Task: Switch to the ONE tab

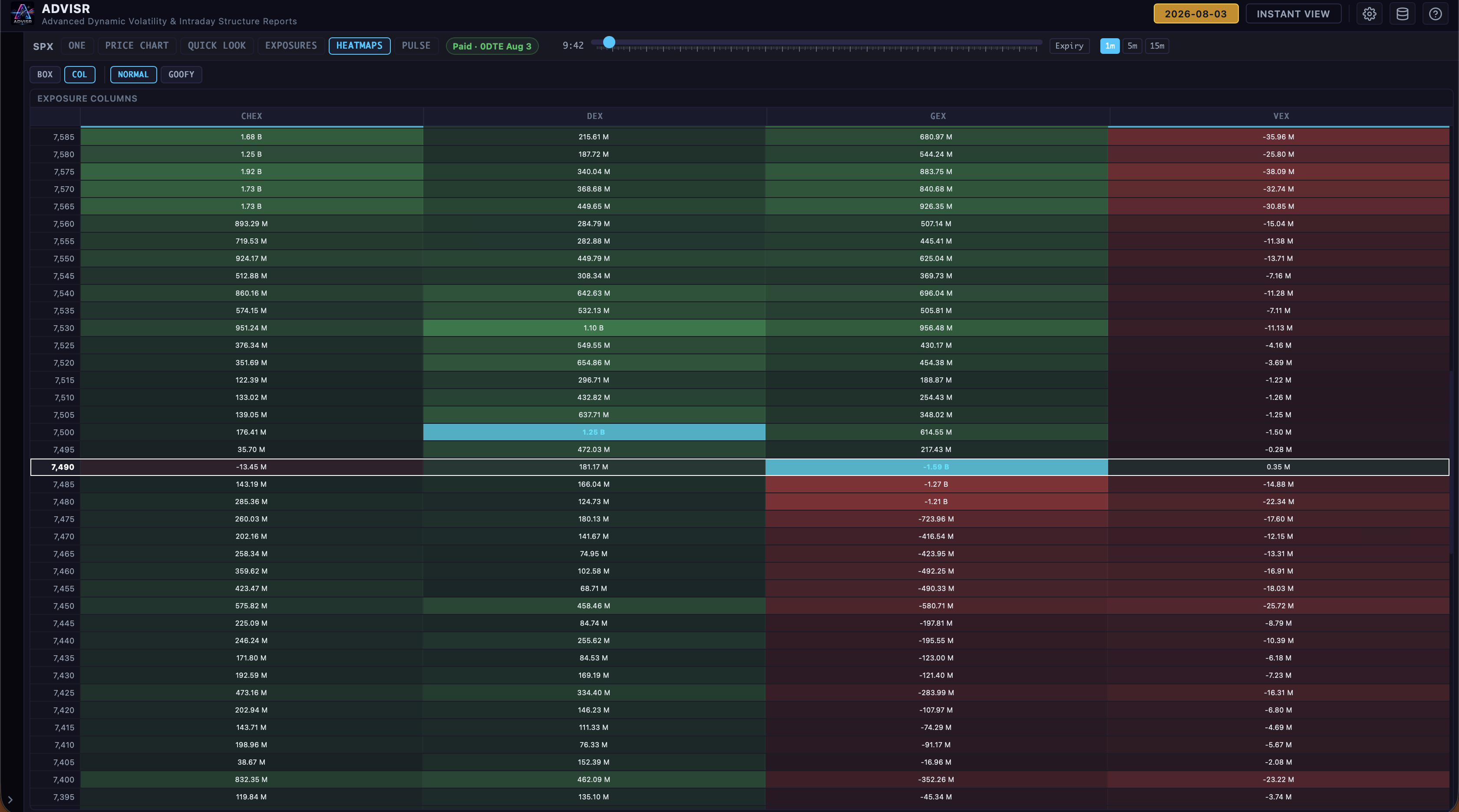Action: pyautogui.click(x=77, y=46)
